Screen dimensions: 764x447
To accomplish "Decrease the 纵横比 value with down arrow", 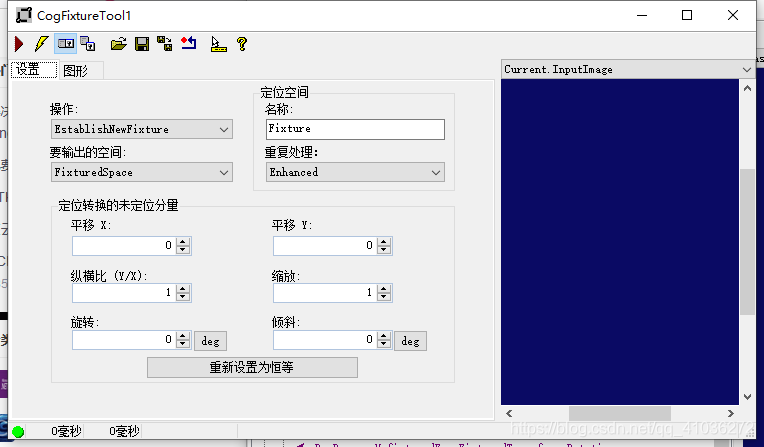I will pyautogui.click(x=183, y=296).
